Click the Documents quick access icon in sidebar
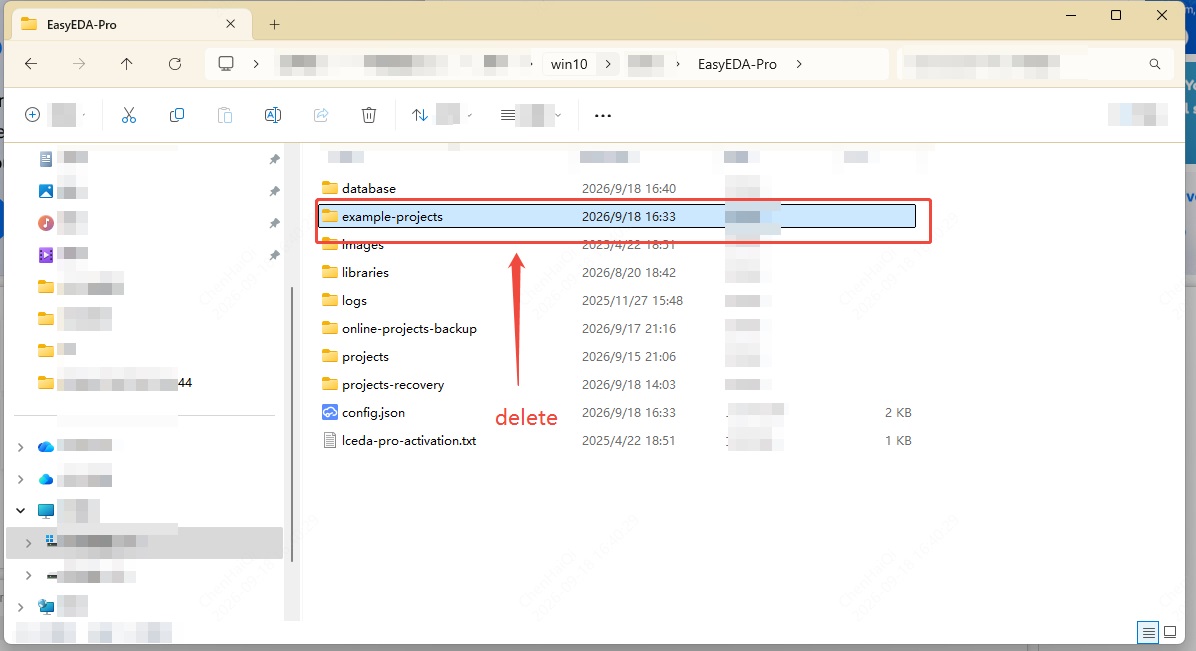This screenshot has width=1196, height=651. point(46,159)
